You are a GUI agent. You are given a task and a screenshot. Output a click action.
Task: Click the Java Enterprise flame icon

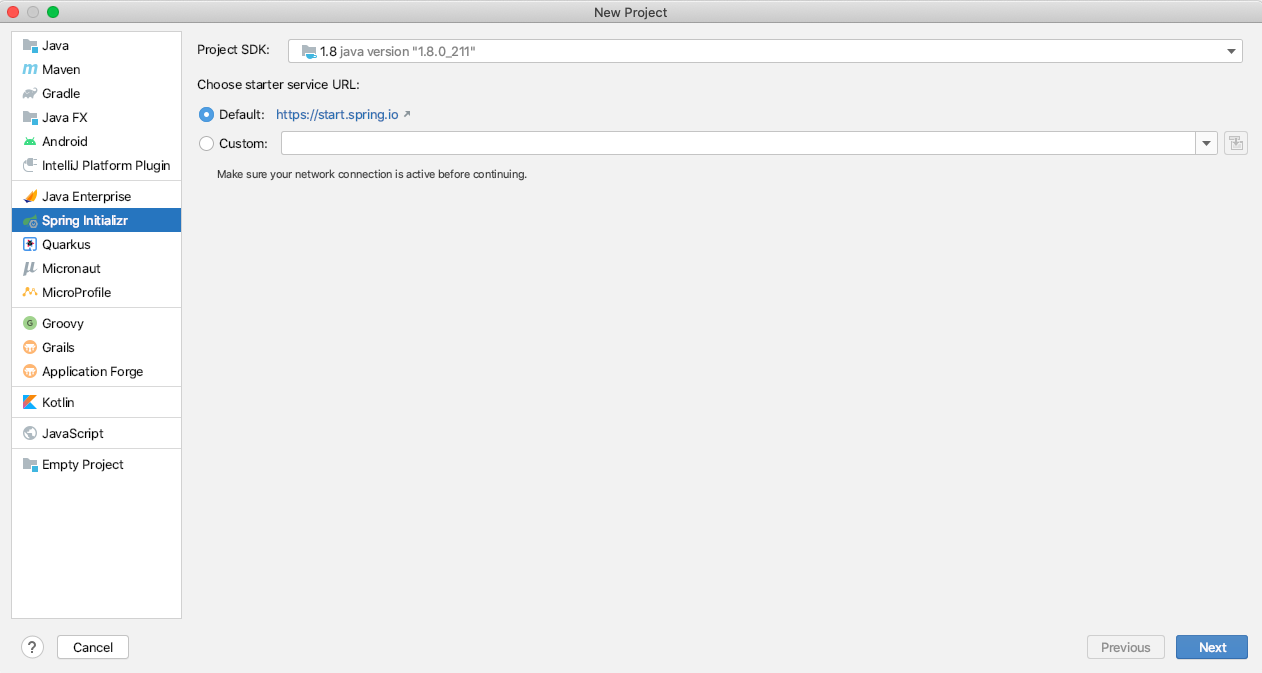click(30, 196)
